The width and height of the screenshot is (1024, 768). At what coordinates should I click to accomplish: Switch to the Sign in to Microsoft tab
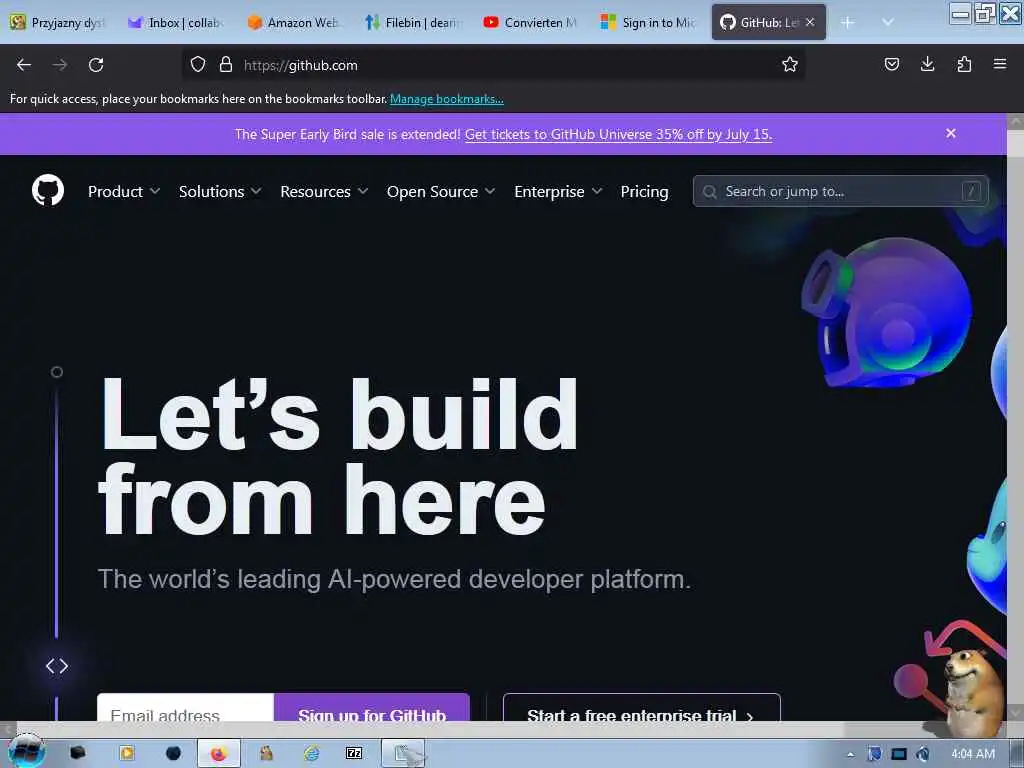tap(648, 22)
